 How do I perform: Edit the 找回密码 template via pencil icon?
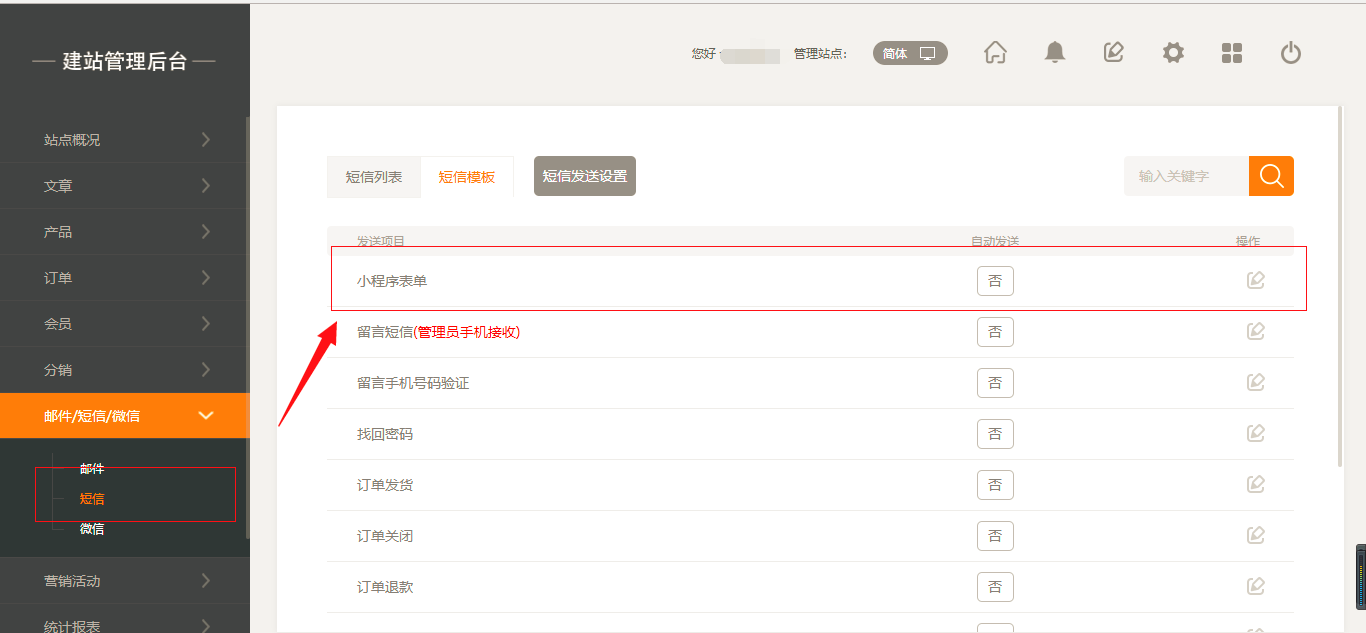pos(1256,434)
